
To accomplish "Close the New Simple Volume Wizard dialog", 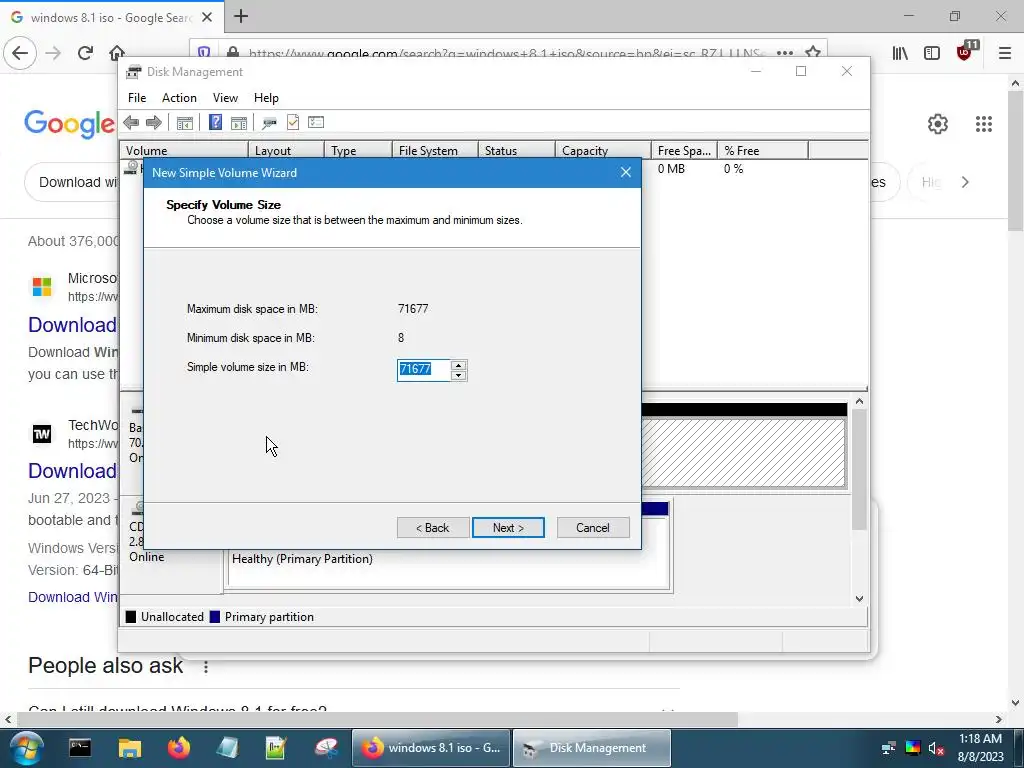I will pyautogui.click(x=626, y=172).
